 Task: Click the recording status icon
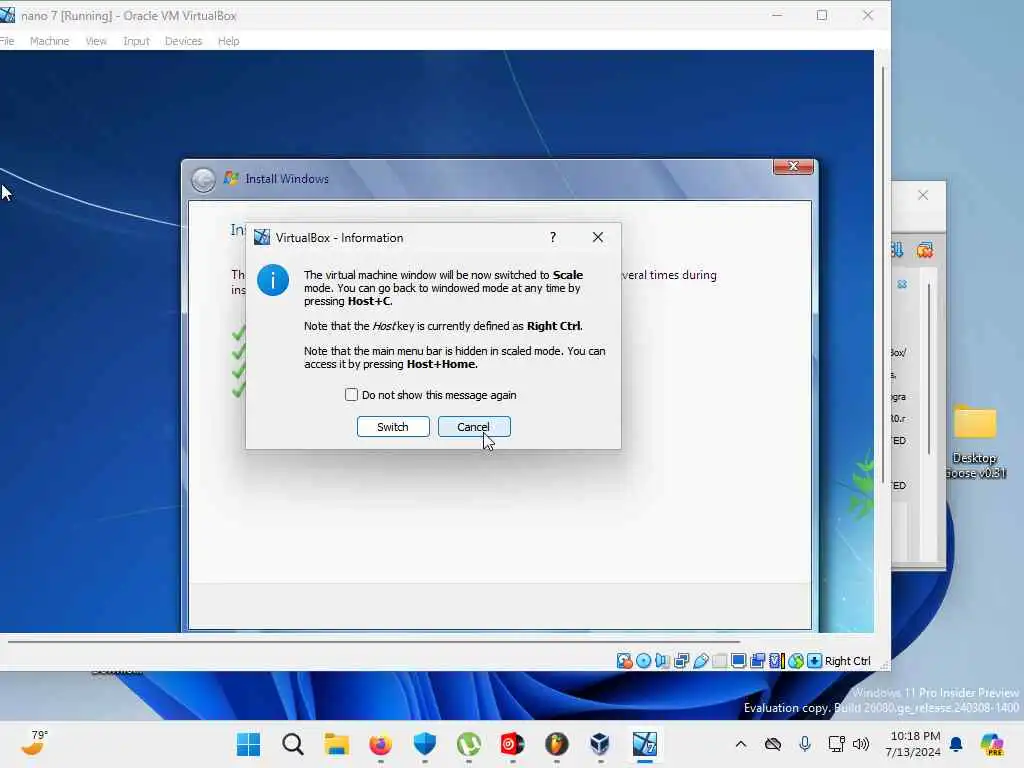(758, 661)
